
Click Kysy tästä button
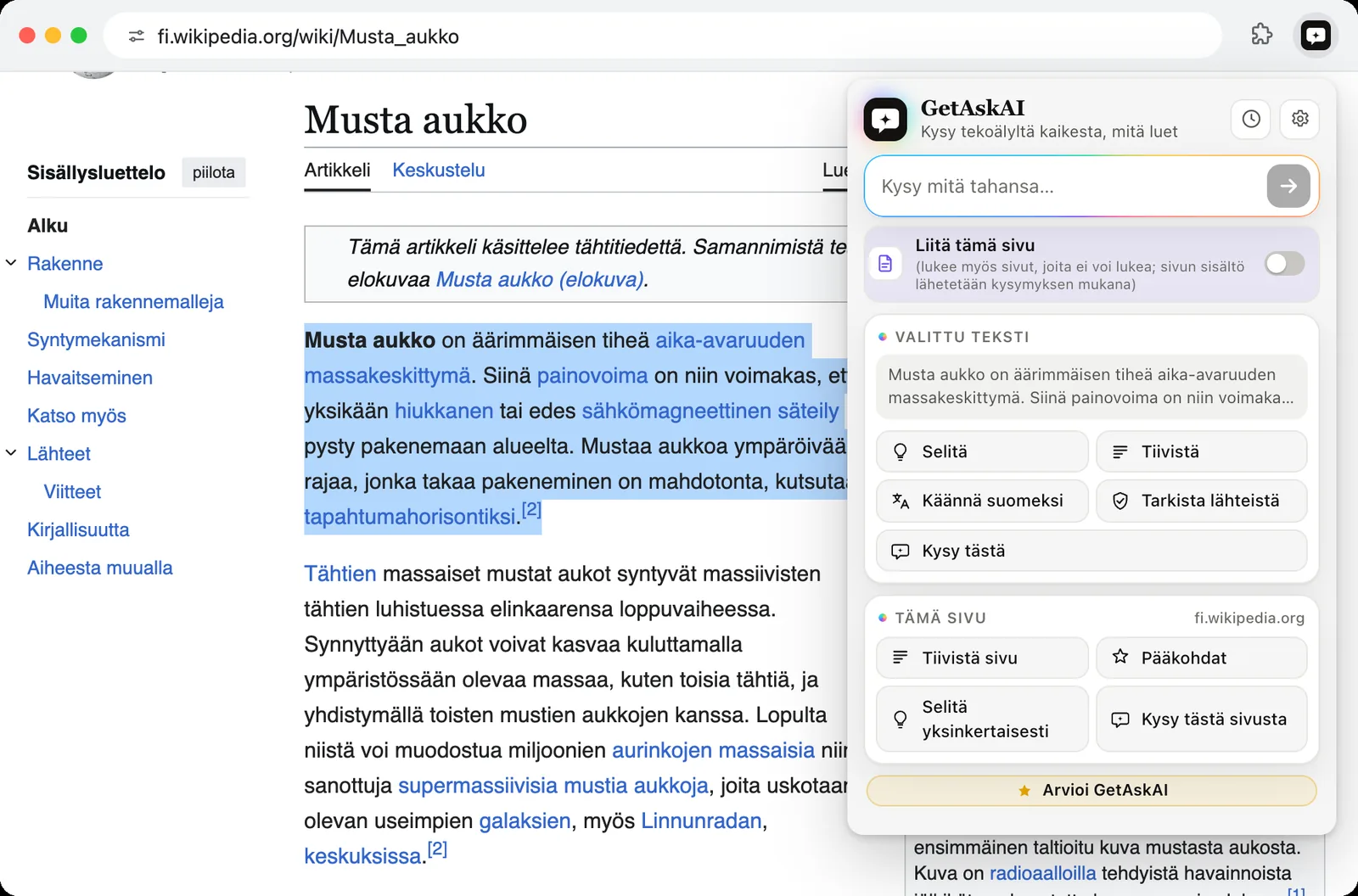(x=1091, y=551)
